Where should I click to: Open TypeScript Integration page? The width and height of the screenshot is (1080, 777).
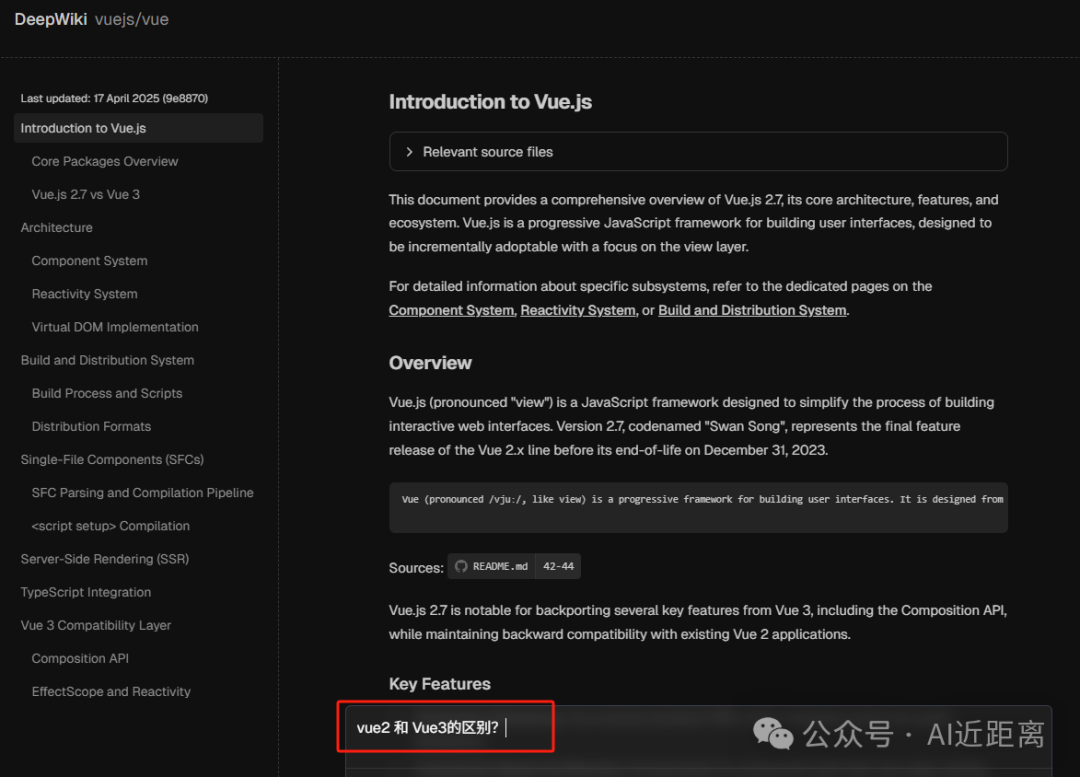85,592
